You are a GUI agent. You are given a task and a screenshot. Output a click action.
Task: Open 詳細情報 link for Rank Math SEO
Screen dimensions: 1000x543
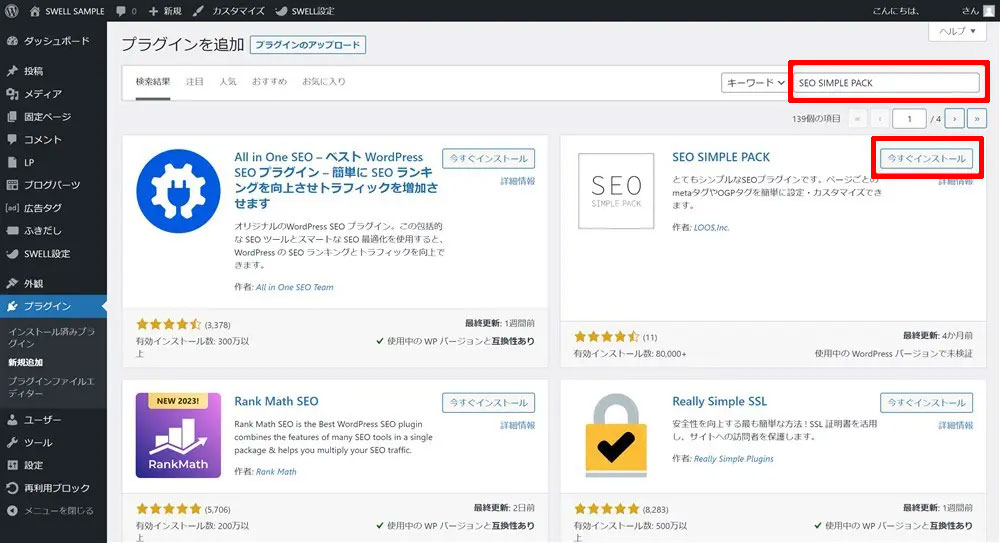(x=517, y=425)
